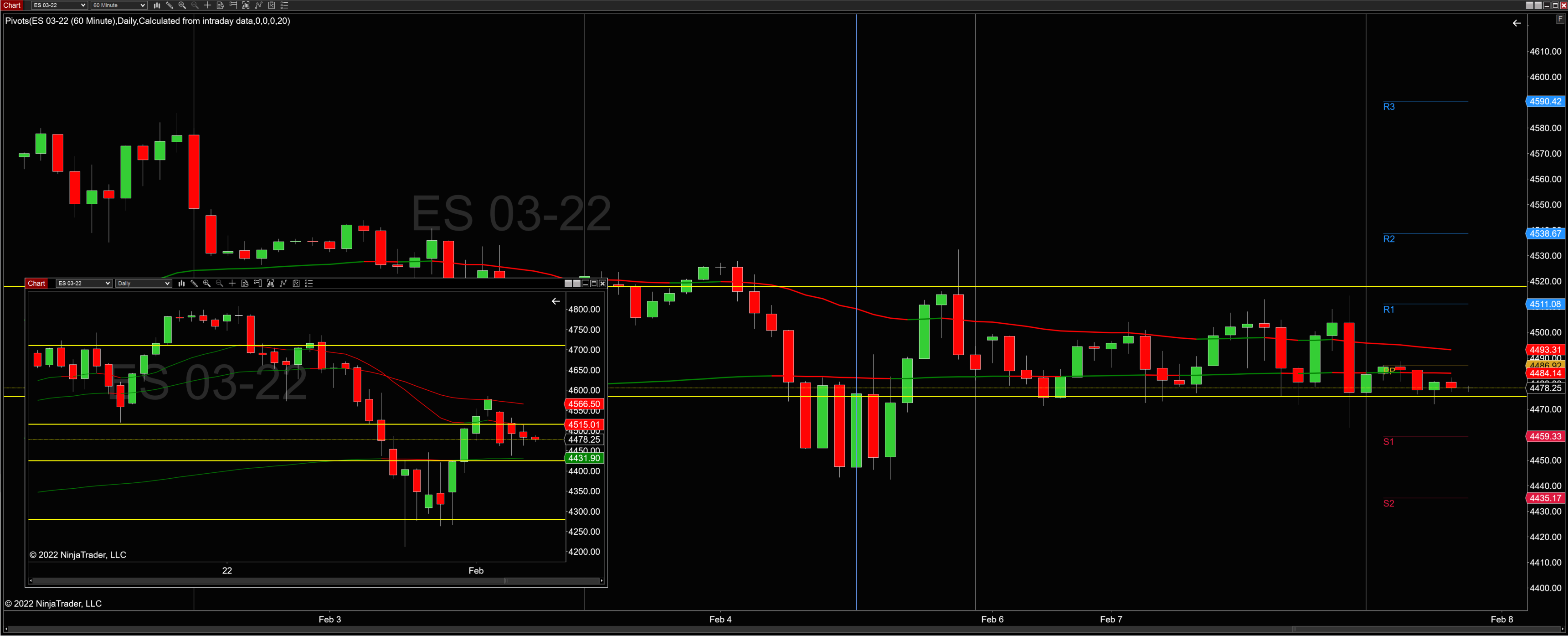Show data box icon in 60 Minute chart
Viewport: 1568px width, 636px height.
pyautogui.click(x=221, y=5)
